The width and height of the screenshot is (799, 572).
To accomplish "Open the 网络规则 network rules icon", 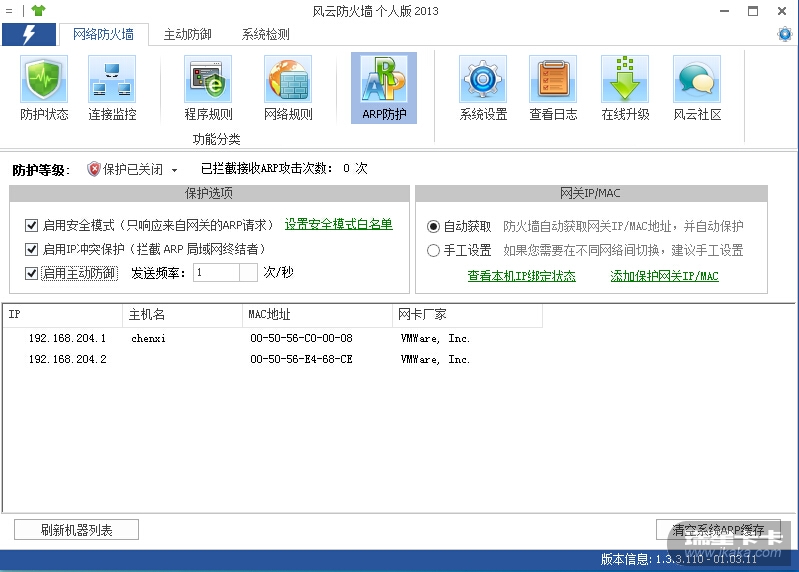I will [288, 80].
